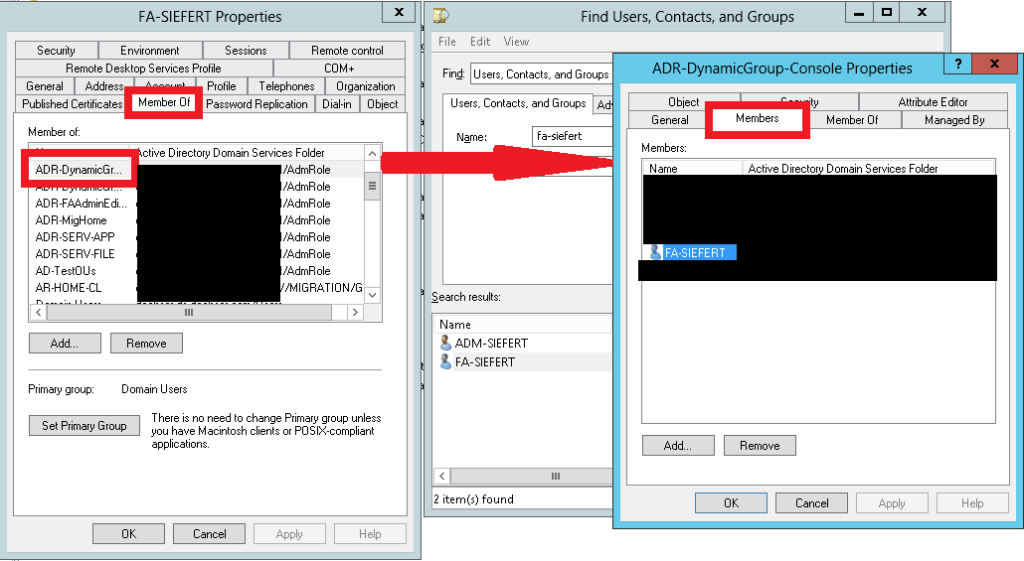Switch to the Managed By tab
The height and width of the screenshot is (561, 1024).
(x=954, y=120)
